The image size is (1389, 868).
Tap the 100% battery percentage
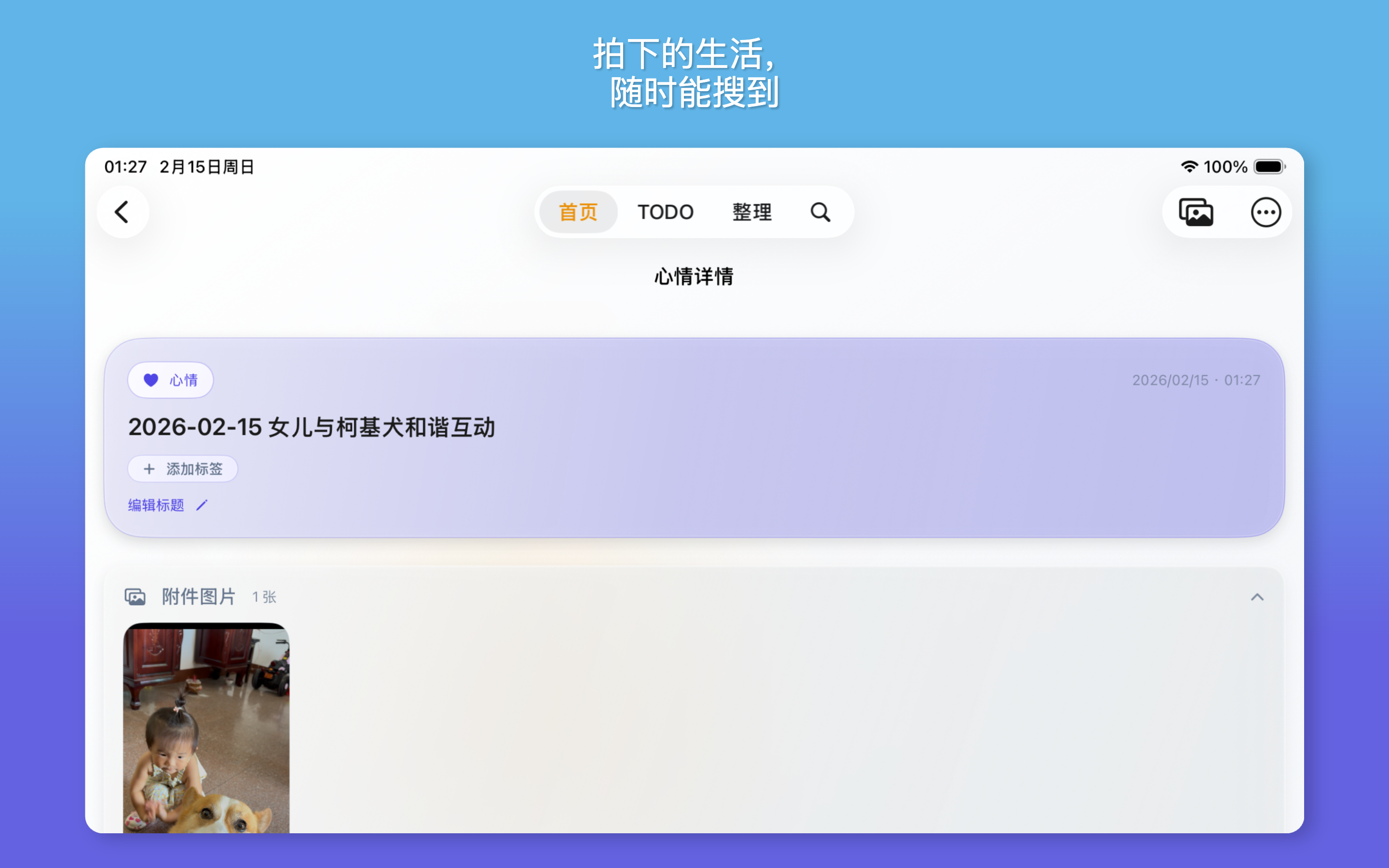coord(1225,167)
